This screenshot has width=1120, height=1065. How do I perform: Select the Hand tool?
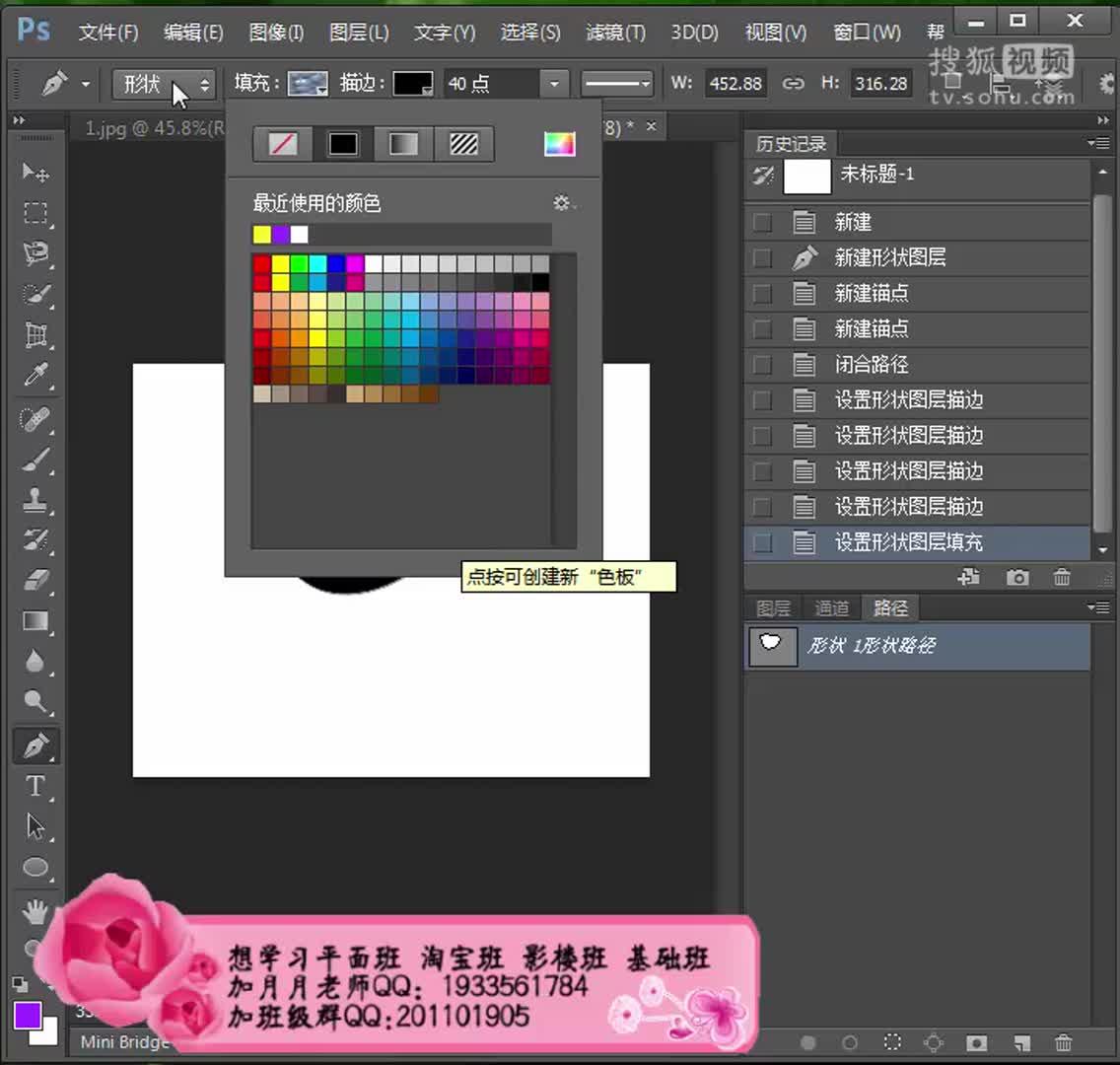point(35,909)
